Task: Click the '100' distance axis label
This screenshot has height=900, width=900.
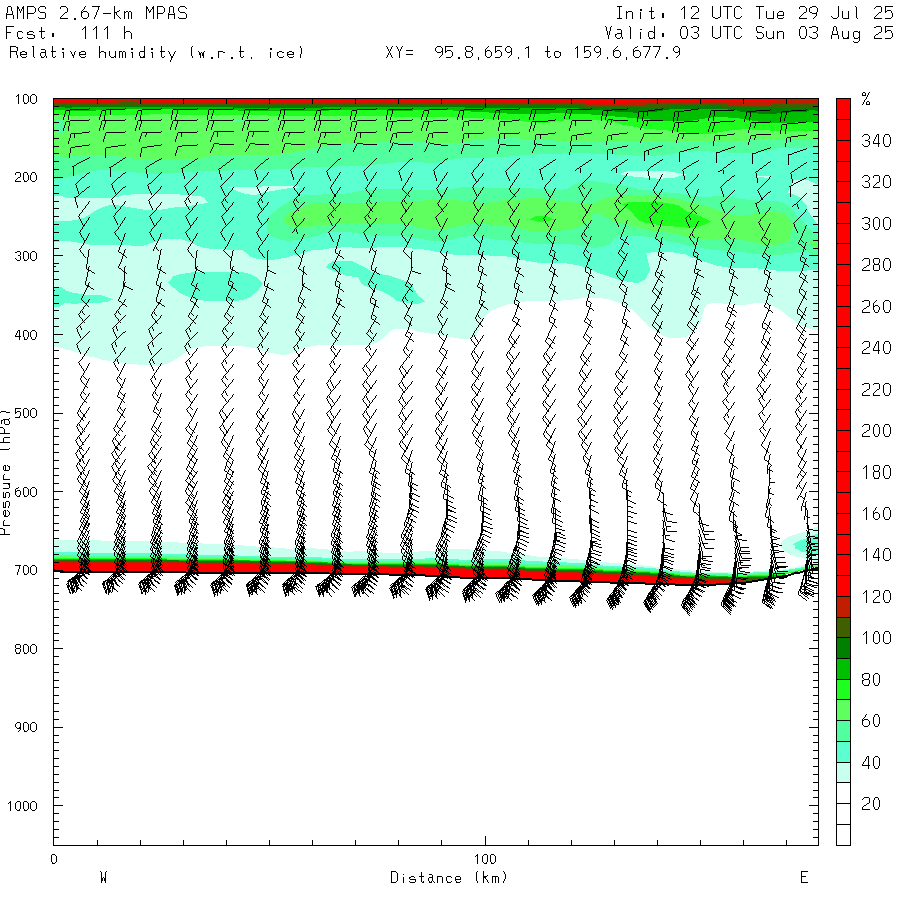Action: [x=485, y=859]
